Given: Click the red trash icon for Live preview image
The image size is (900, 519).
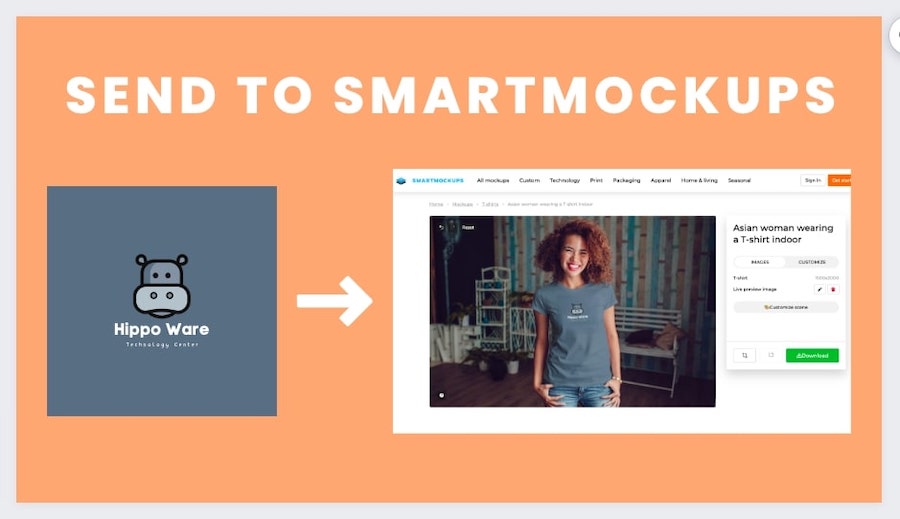Looking at the screenshot, I should [833, 289].
